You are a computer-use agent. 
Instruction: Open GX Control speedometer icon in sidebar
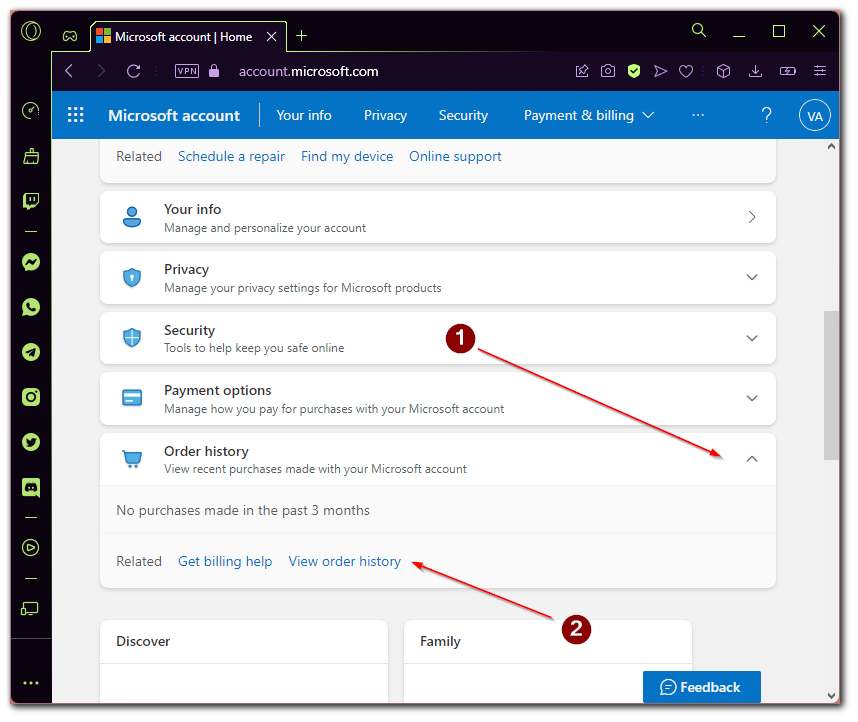click(31, 110)
